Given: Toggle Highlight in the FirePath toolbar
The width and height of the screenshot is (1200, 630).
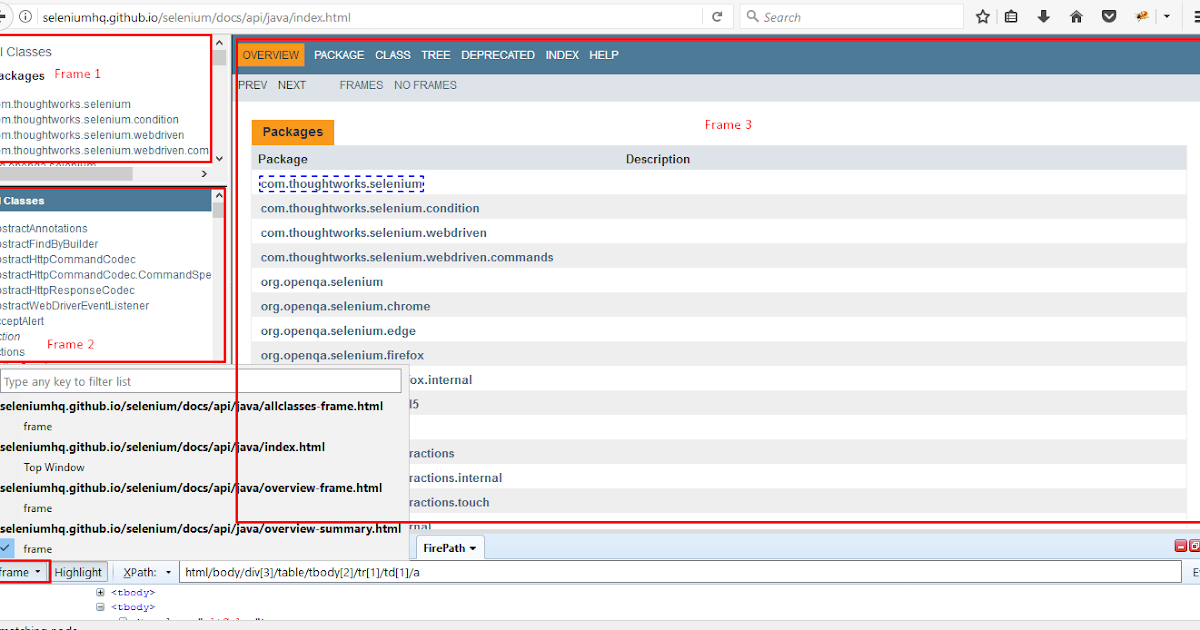Looking at the screenshot, I should tap(78, 571).
